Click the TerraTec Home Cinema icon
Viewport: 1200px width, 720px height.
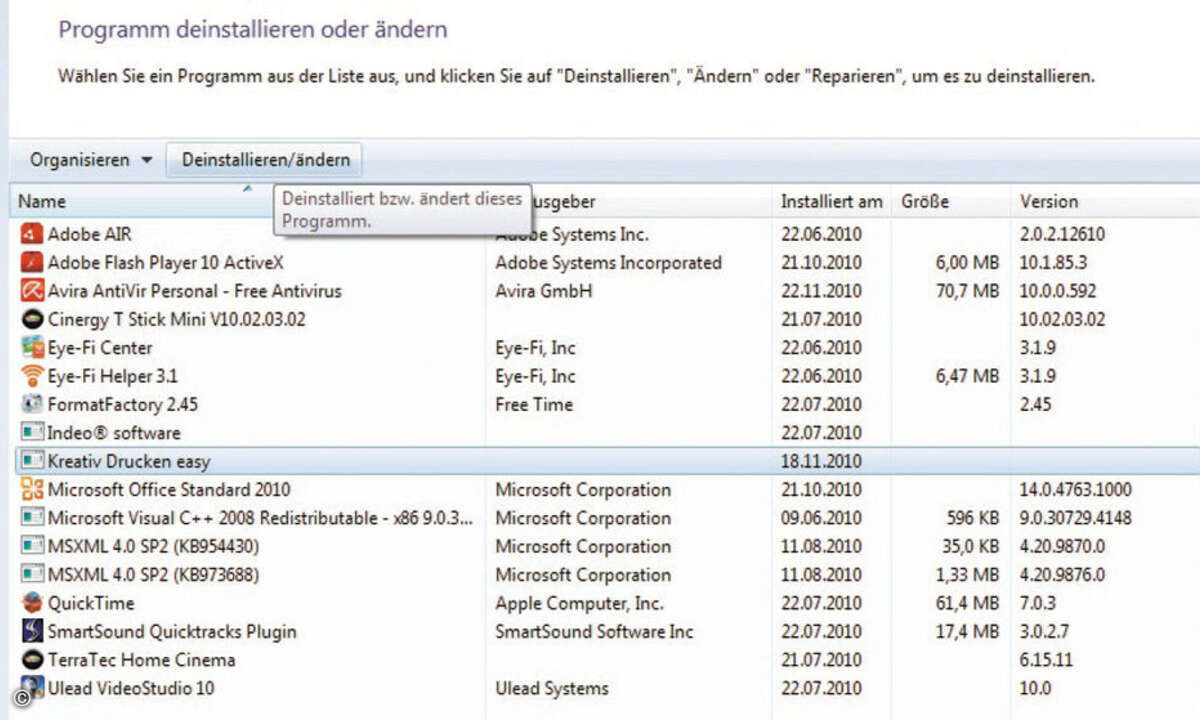[x=31, y=660]
